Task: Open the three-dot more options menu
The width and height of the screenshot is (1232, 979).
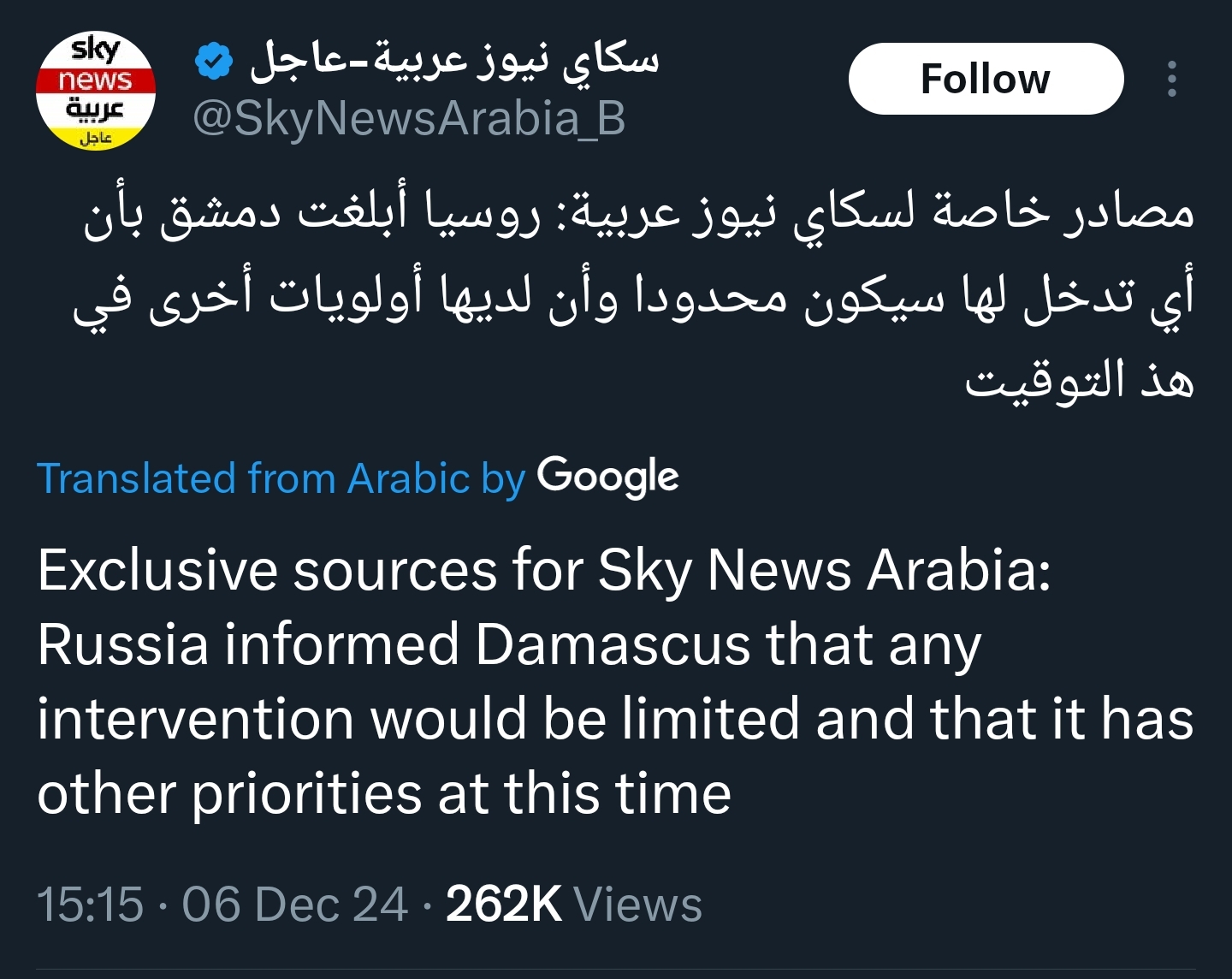Action: [x=1171, y=79]
